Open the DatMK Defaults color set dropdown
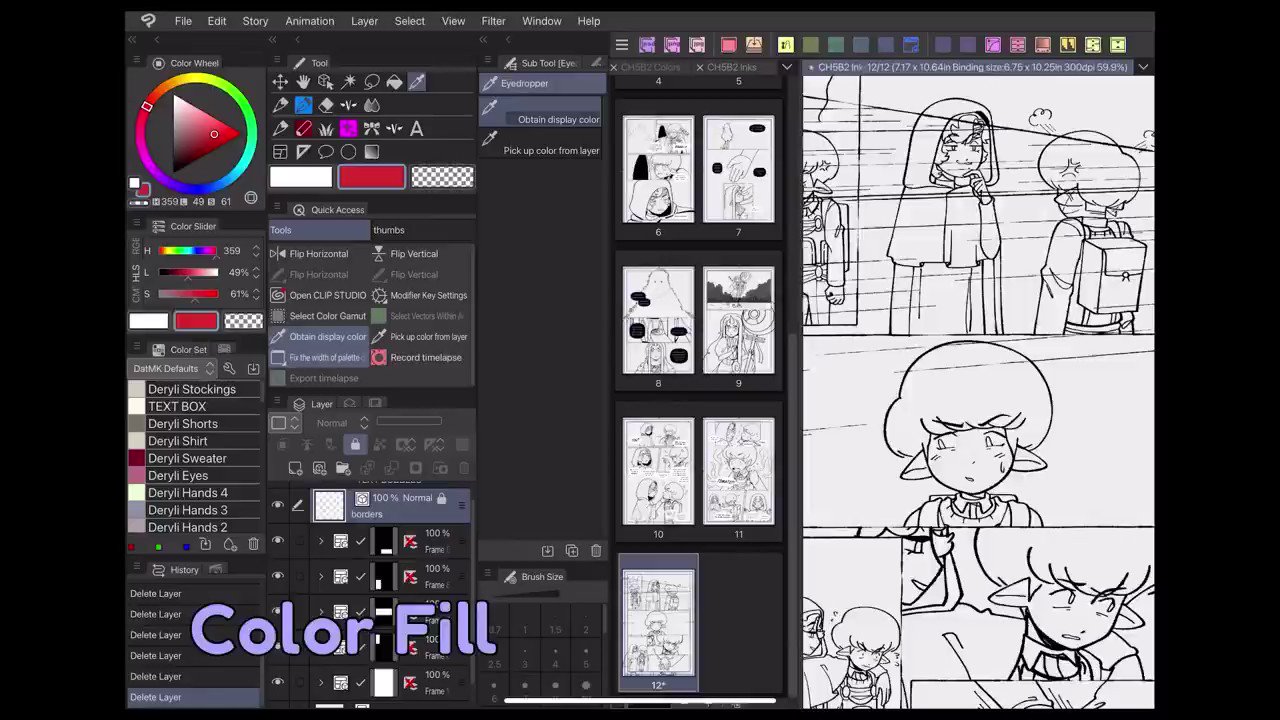The height and width of the screenshot is (720, 1280). click(x=174, y=369)
